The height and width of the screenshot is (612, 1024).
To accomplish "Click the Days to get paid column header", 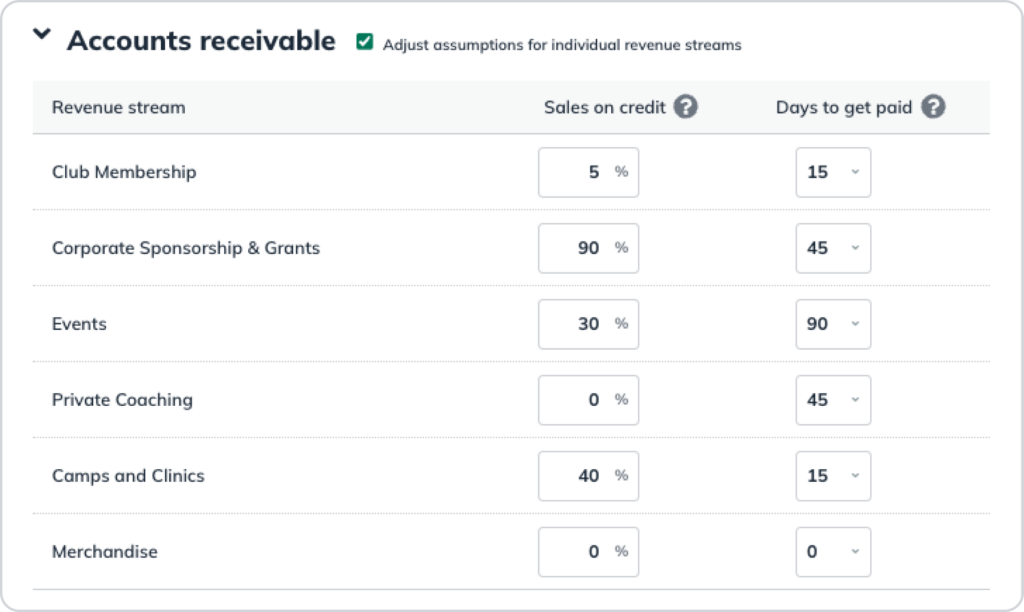I will [845, 107].
